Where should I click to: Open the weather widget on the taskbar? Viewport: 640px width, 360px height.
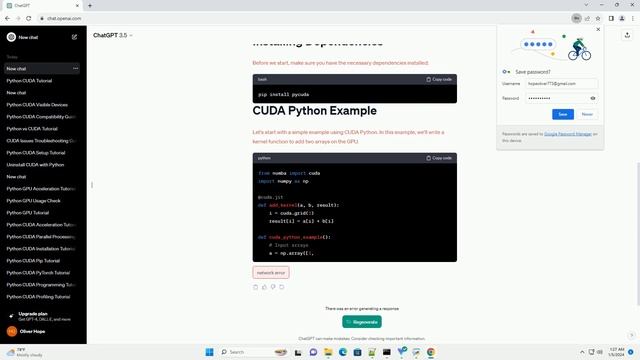[x=24, y=352]
